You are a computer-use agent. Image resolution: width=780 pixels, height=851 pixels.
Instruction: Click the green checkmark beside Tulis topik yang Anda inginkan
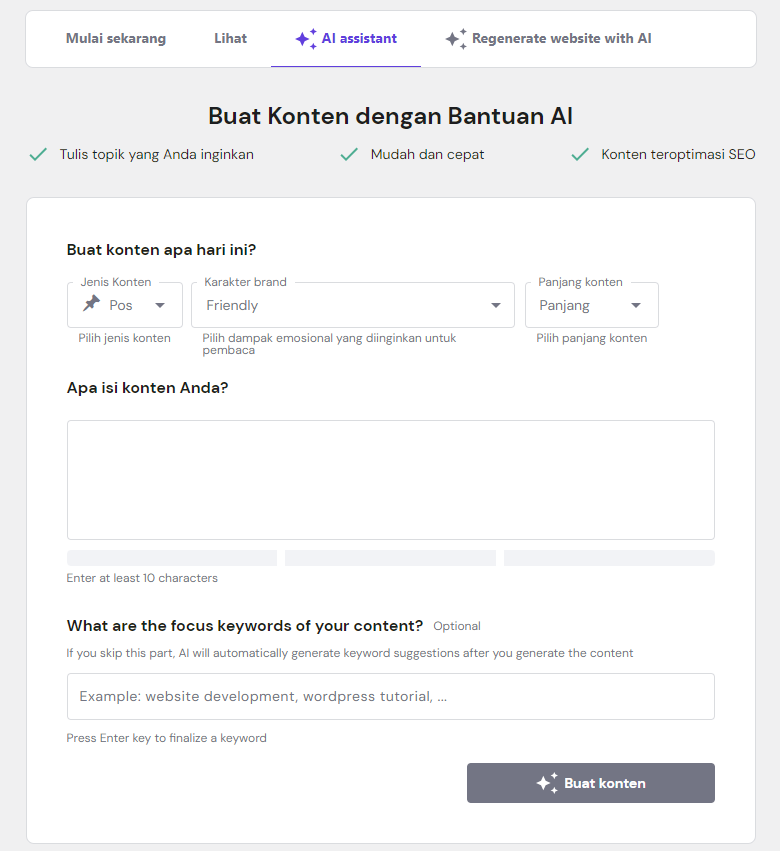point(38,154)
